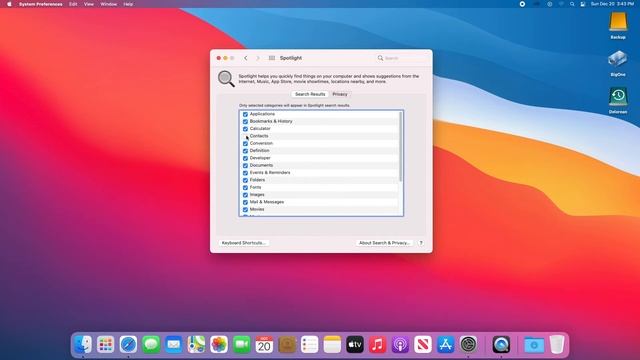Image resolution: width=640 pixels, height=360 pixels.
Task: Launch Apple TV from the dock
Action: click(x=355, y=345)
